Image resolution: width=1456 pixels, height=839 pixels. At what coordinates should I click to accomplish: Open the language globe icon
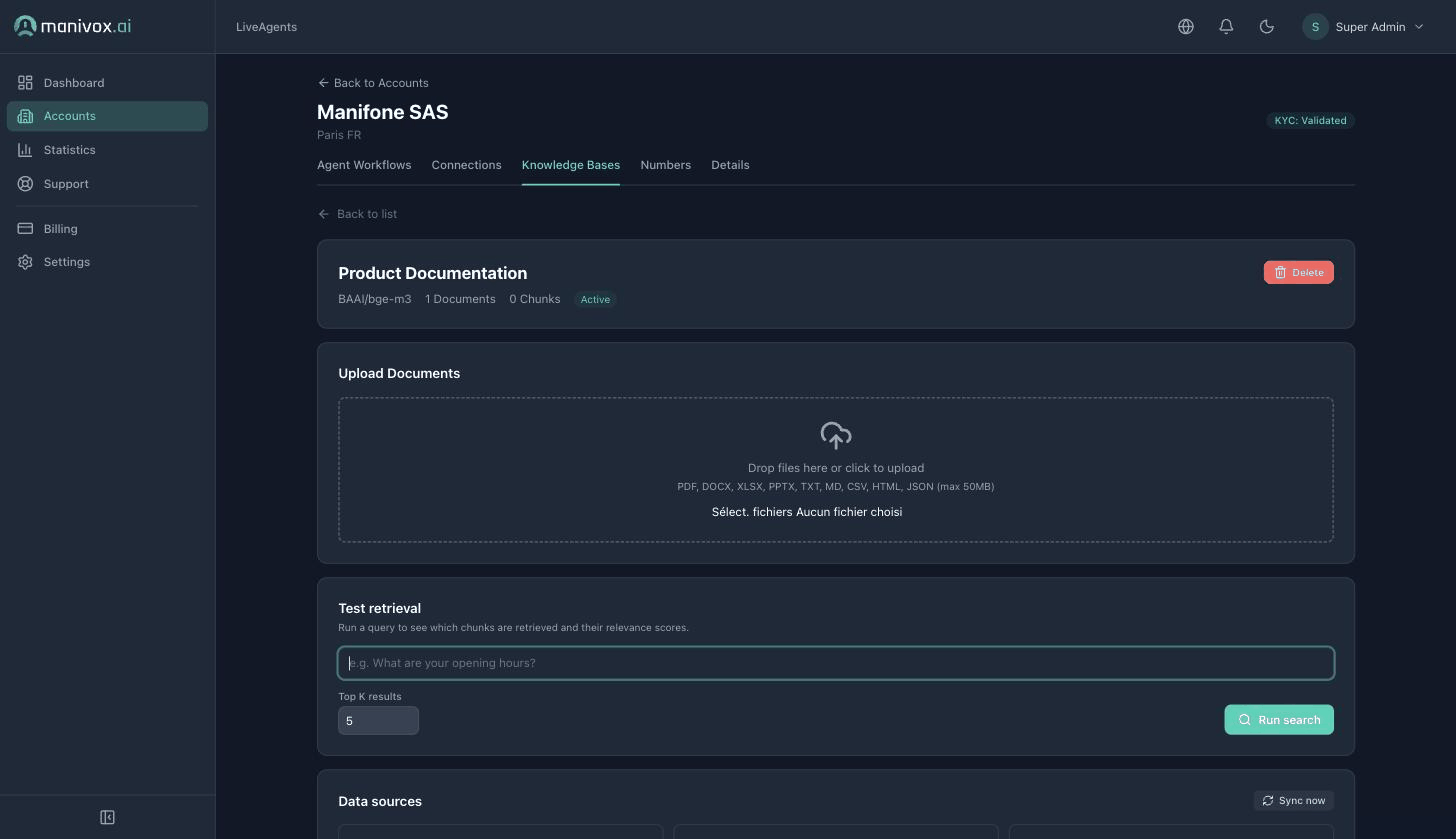tap(1186, 27)
